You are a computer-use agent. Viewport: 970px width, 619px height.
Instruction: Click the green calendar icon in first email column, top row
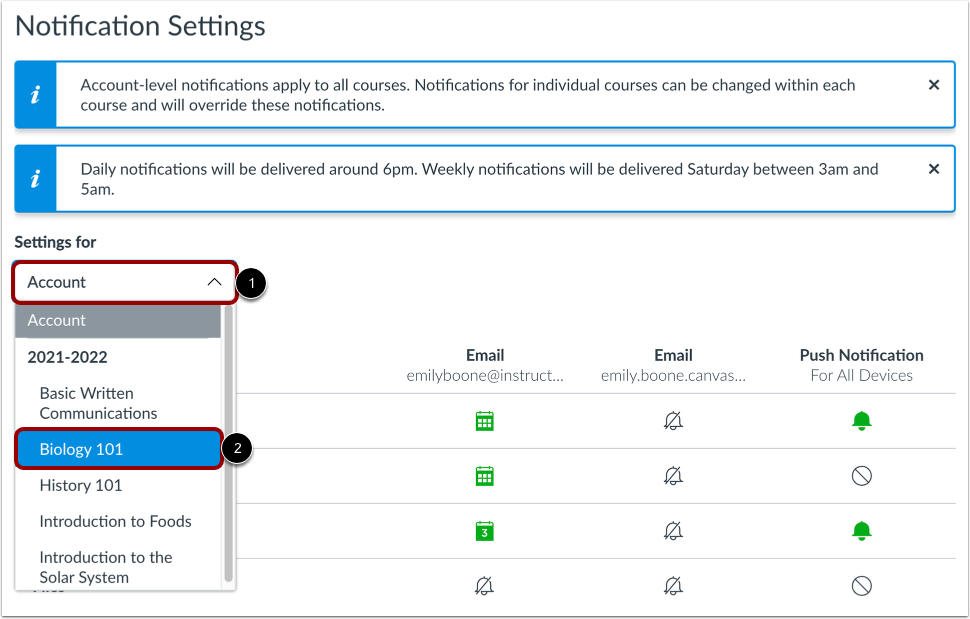coord(484,420)
